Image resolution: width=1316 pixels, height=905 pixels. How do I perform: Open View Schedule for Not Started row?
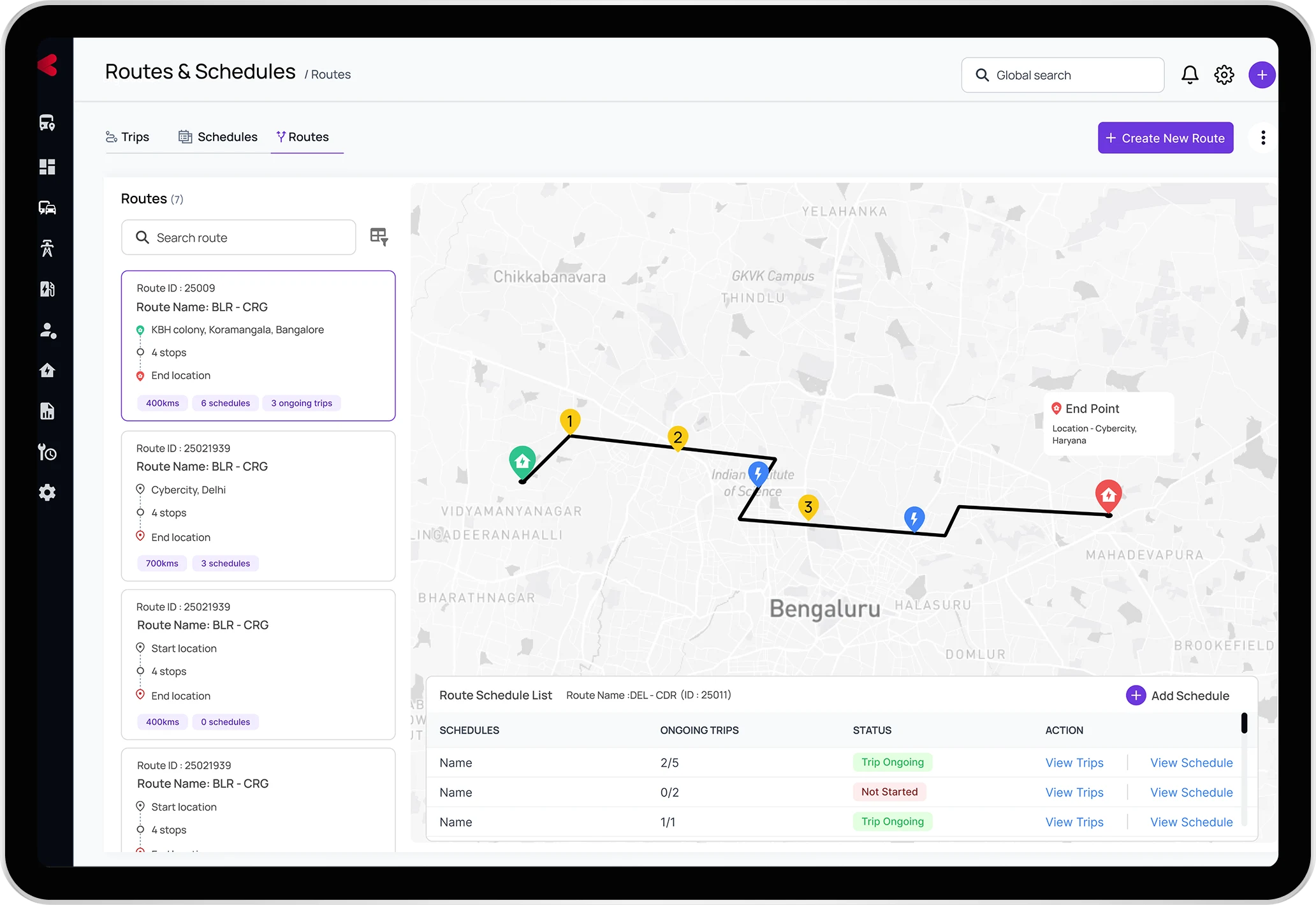pyautogui.click(x=1191, y=792)
